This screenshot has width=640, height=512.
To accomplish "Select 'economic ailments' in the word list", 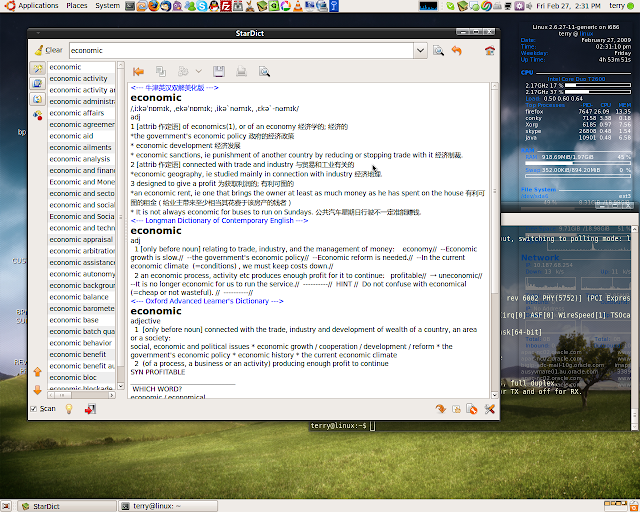I will click(x=80, y=147).
